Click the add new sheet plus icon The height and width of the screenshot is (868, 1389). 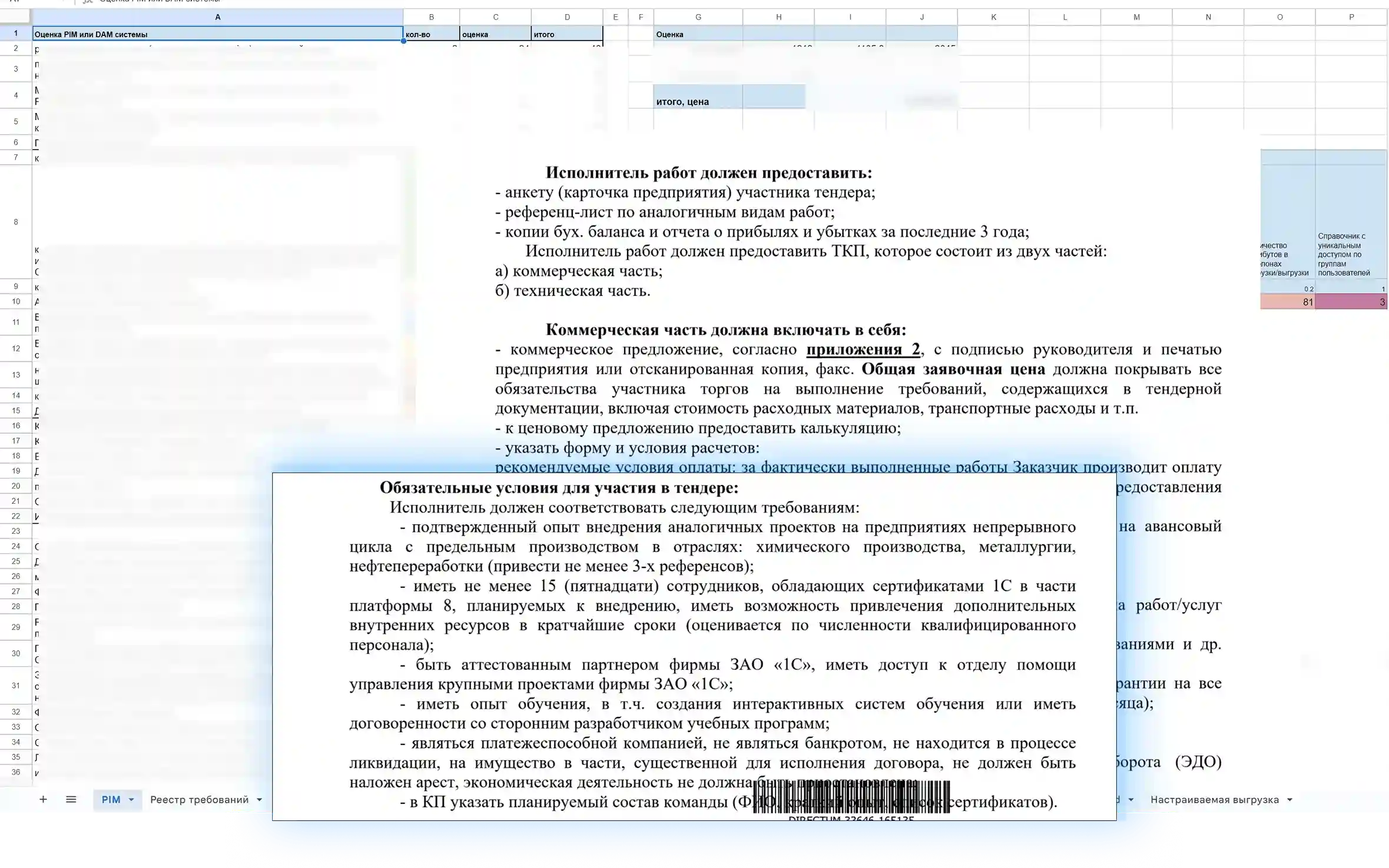pos(43,799)
